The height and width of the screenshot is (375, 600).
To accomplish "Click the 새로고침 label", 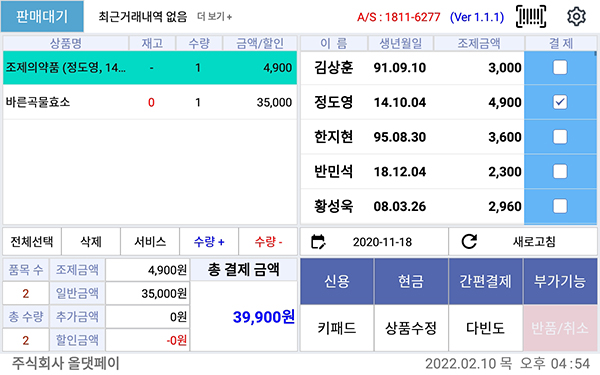I will click(x=534, y=241).
